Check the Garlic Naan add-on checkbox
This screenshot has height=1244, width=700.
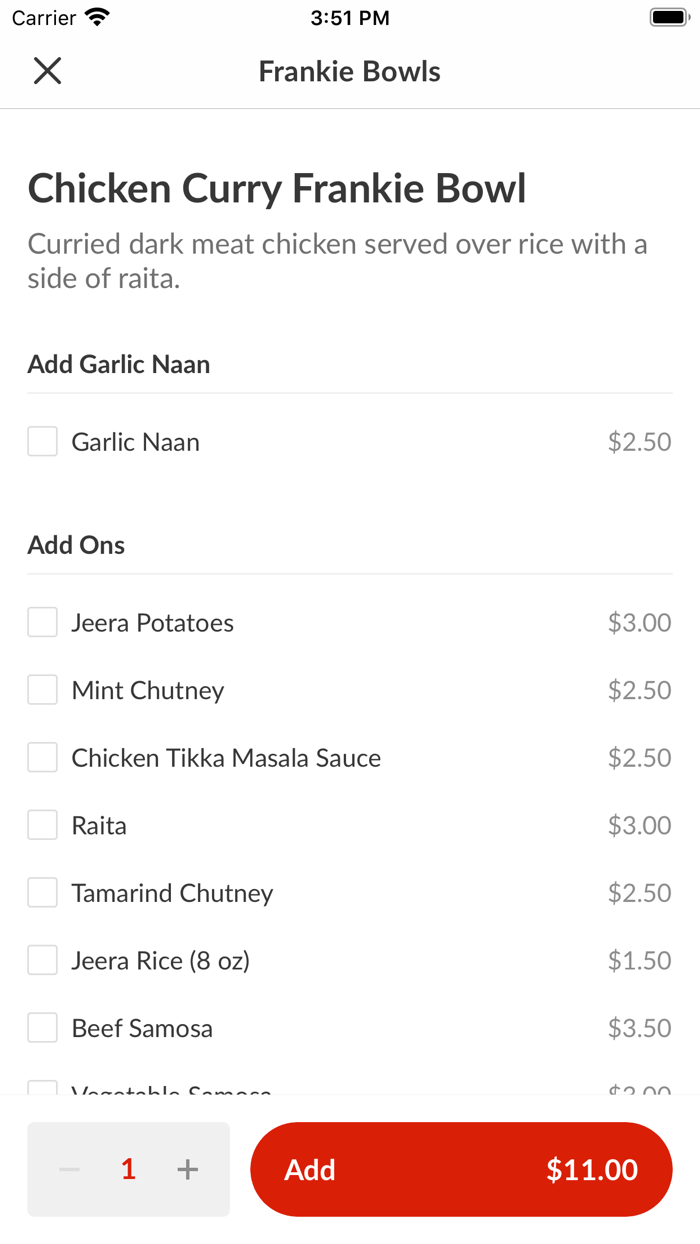(41, 441)
